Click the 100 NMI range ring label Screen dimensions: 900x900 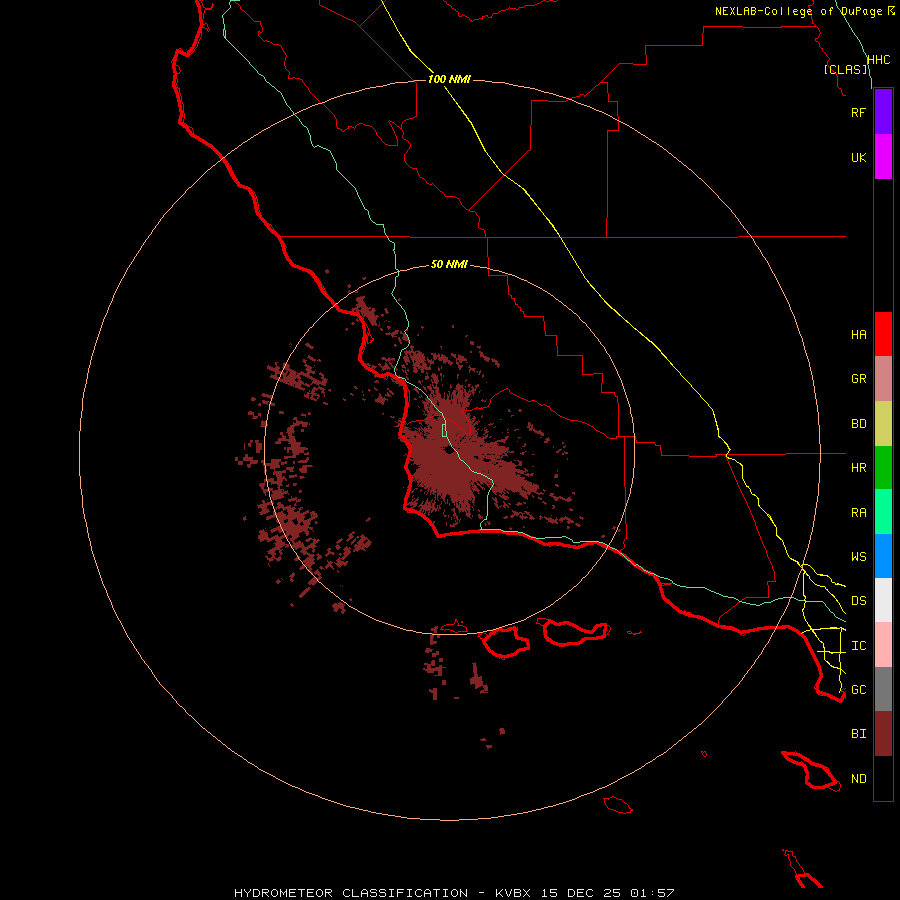(449, 79)
